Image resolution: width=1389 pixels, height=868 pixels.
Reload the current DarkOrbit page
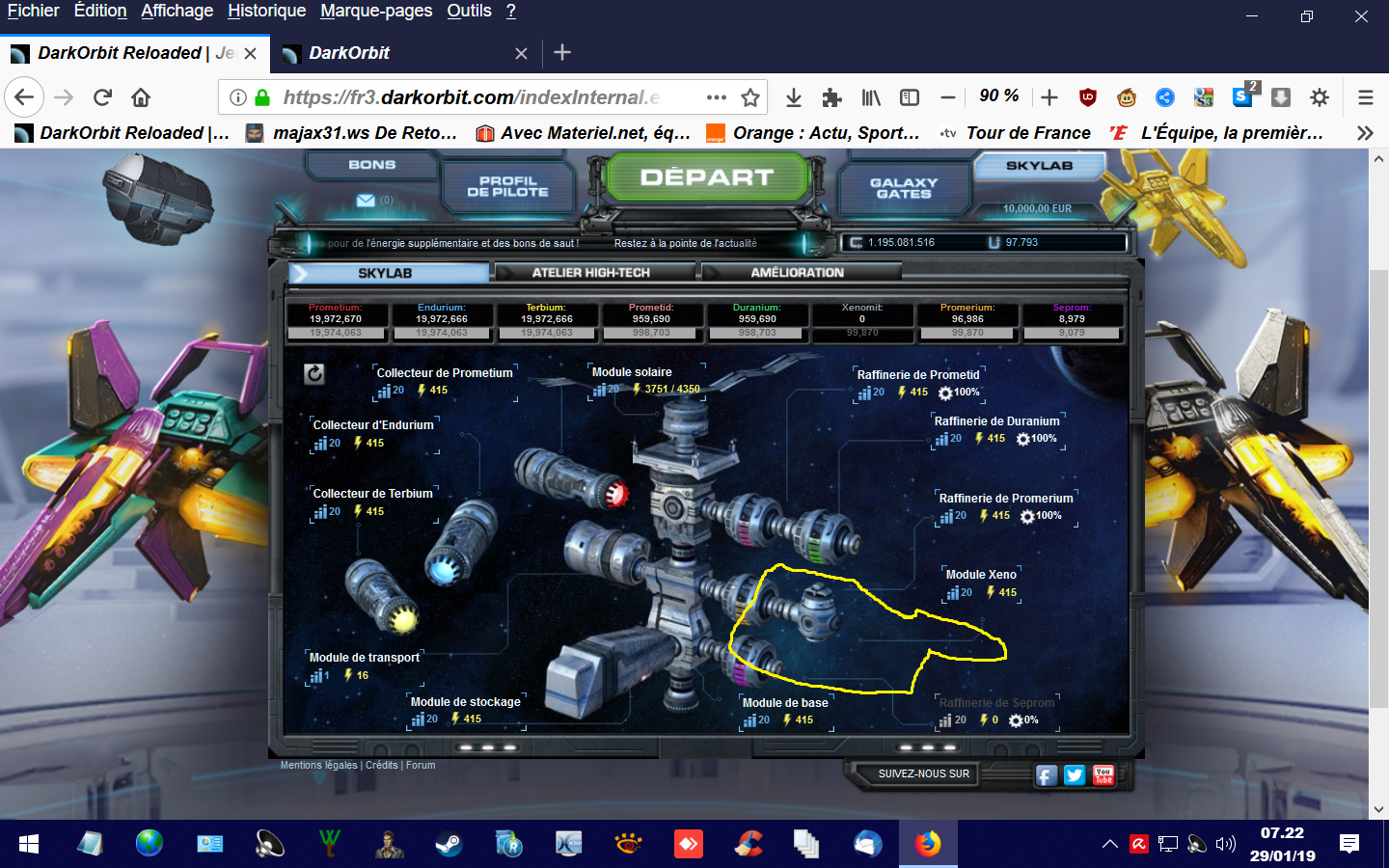[102, 97]
